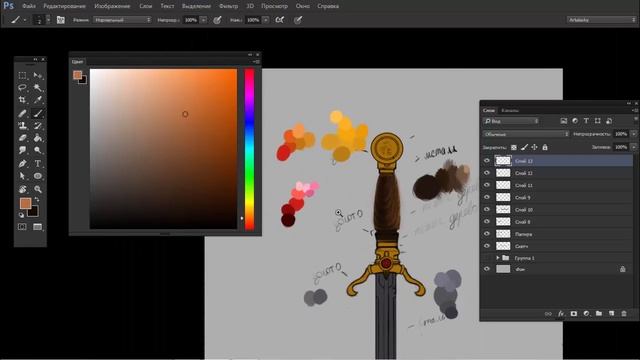Open the Фильтр menu
The image size is (640, 360).
229,6
